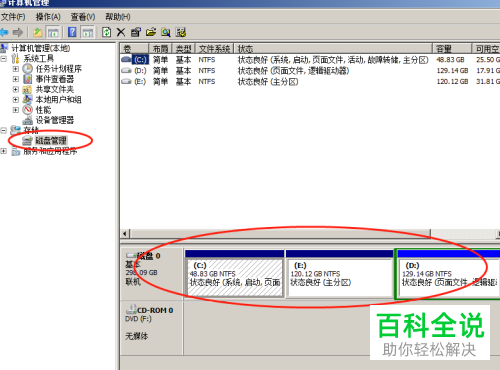The height and width of the screenshot is (370, 500).
Task: Click the Properties icon in toolbar
Action: click(136, 32)
